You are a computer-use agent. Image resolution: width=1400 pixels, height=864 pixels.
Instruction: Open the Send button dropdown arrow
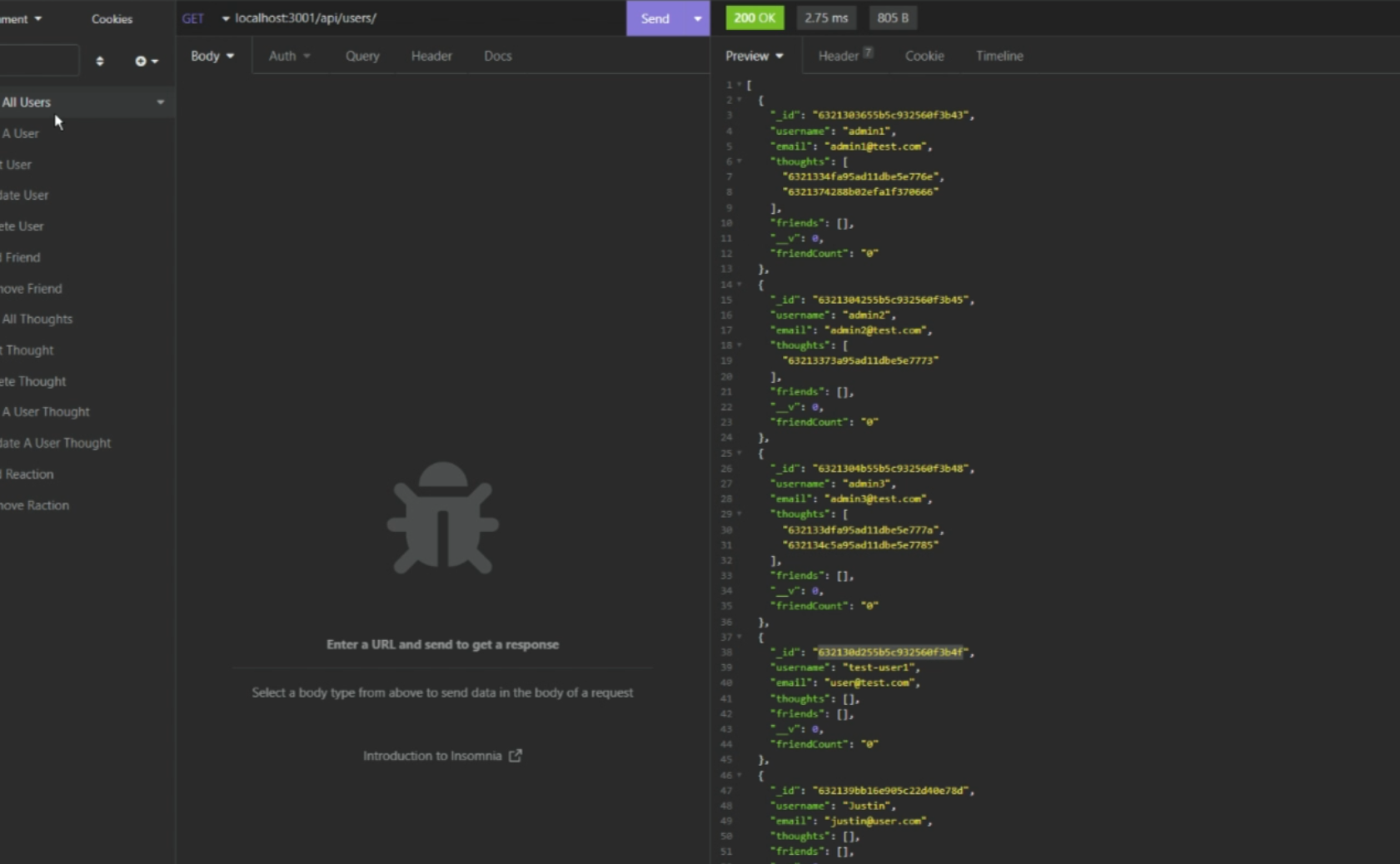tap(696, 17)
